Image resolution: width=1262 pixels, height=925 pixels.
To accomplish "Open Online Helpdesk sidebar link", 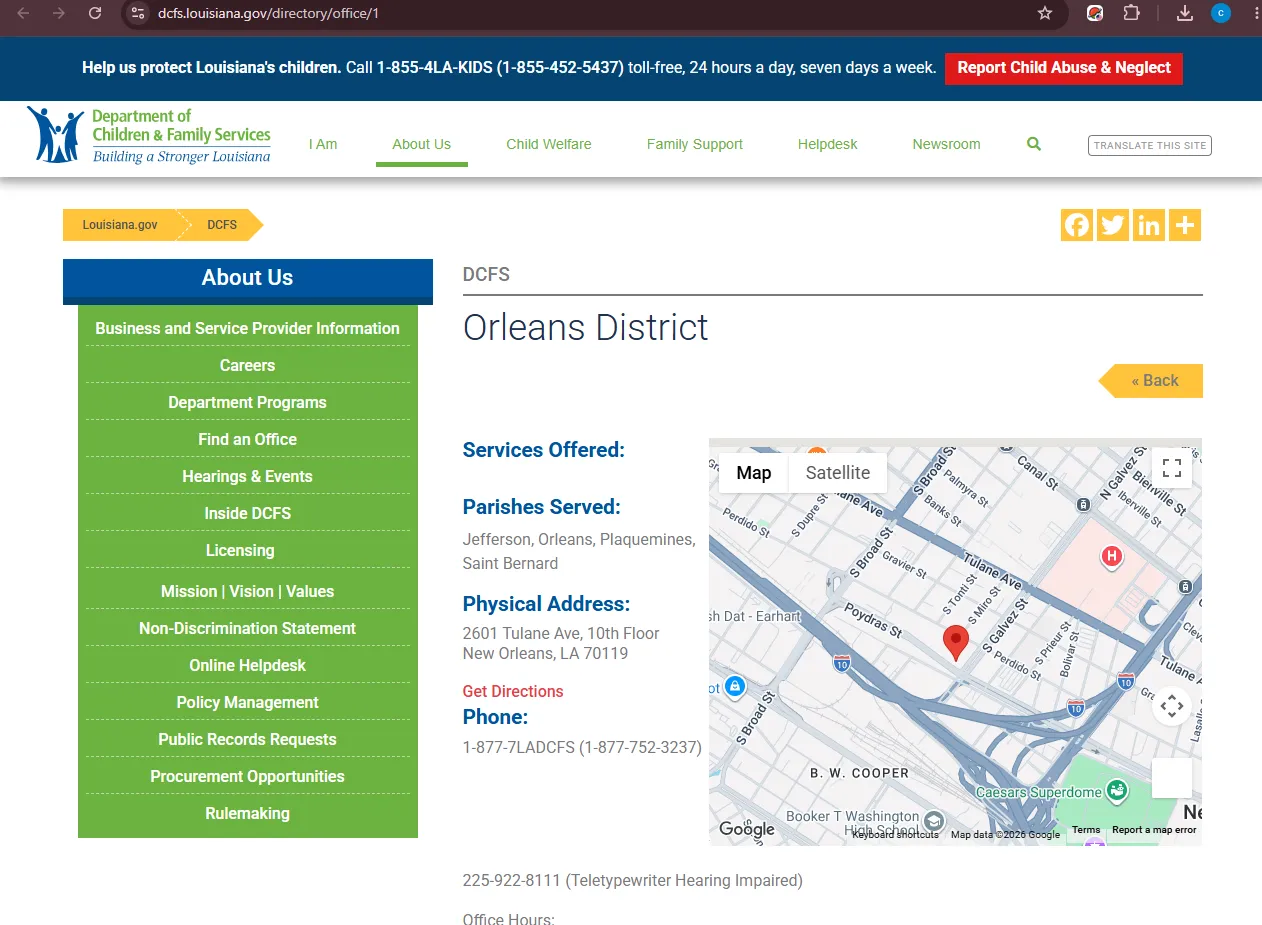I will [247, 665].
